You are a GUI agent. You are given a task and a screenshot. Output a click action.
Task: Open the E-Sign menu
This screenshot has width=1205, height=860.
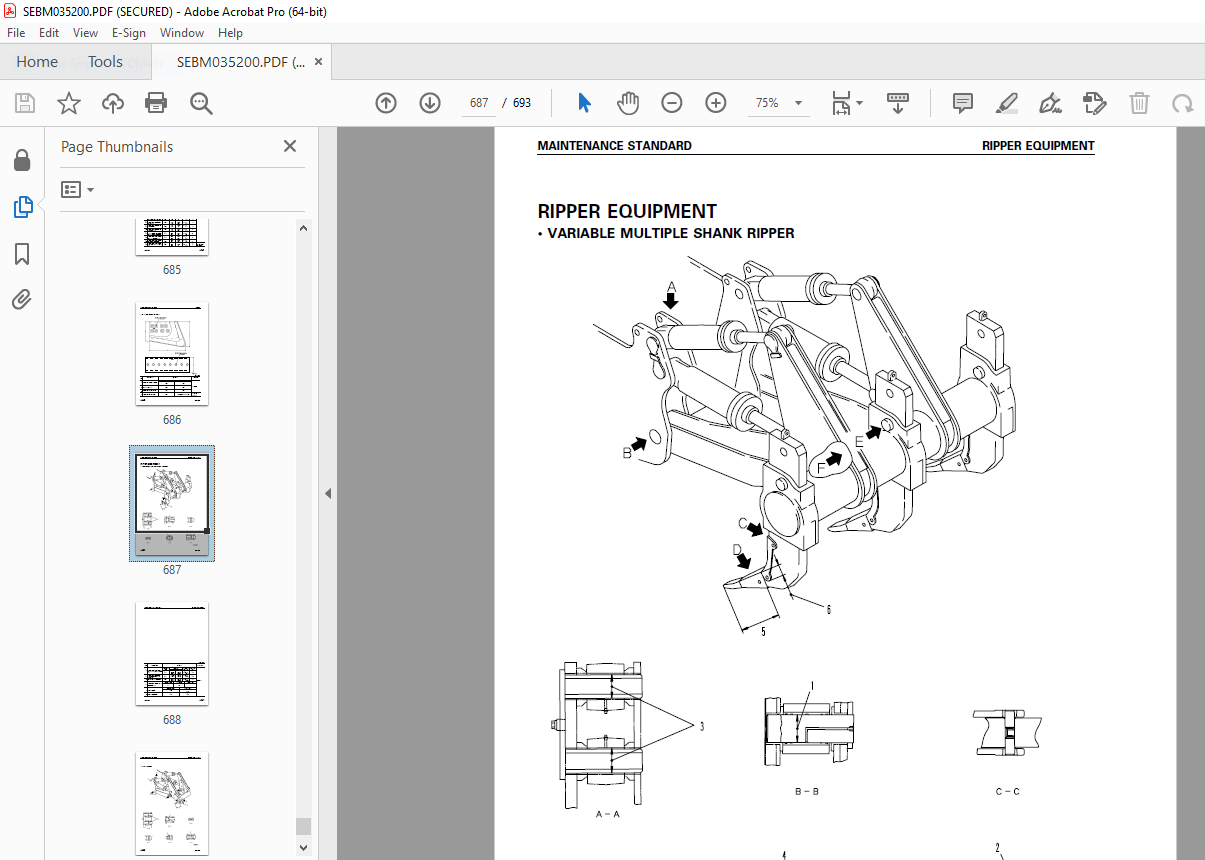129,33
